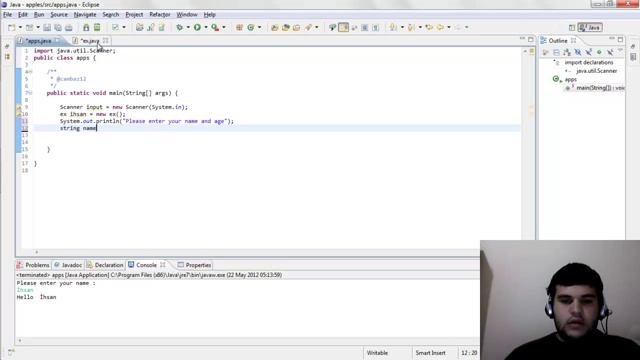
Task: Click Collapse All in the Outline toolbar
Action: pos(556,52)
